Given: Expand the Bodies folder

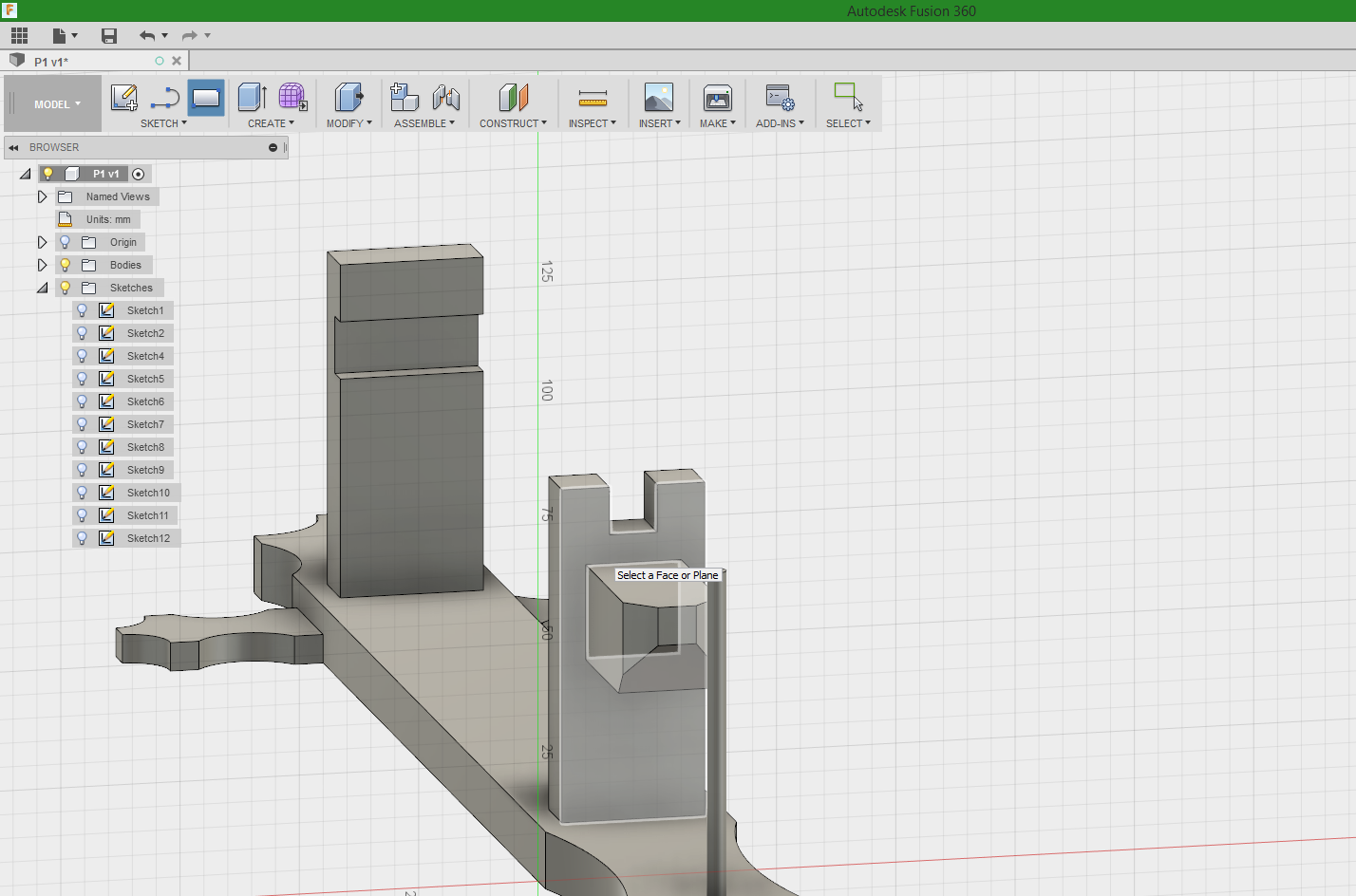Looking at the screenshot, I should click(42, 265).
